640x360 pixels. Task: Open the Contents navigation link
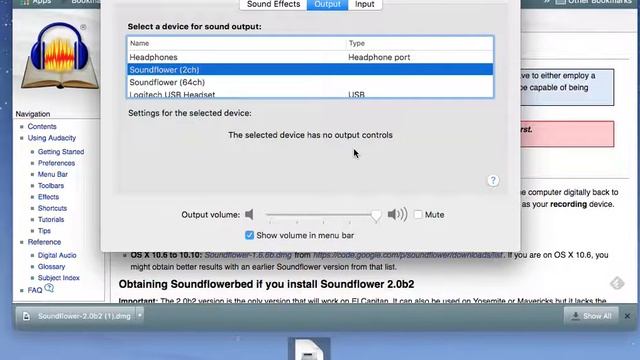click(42, 127)
